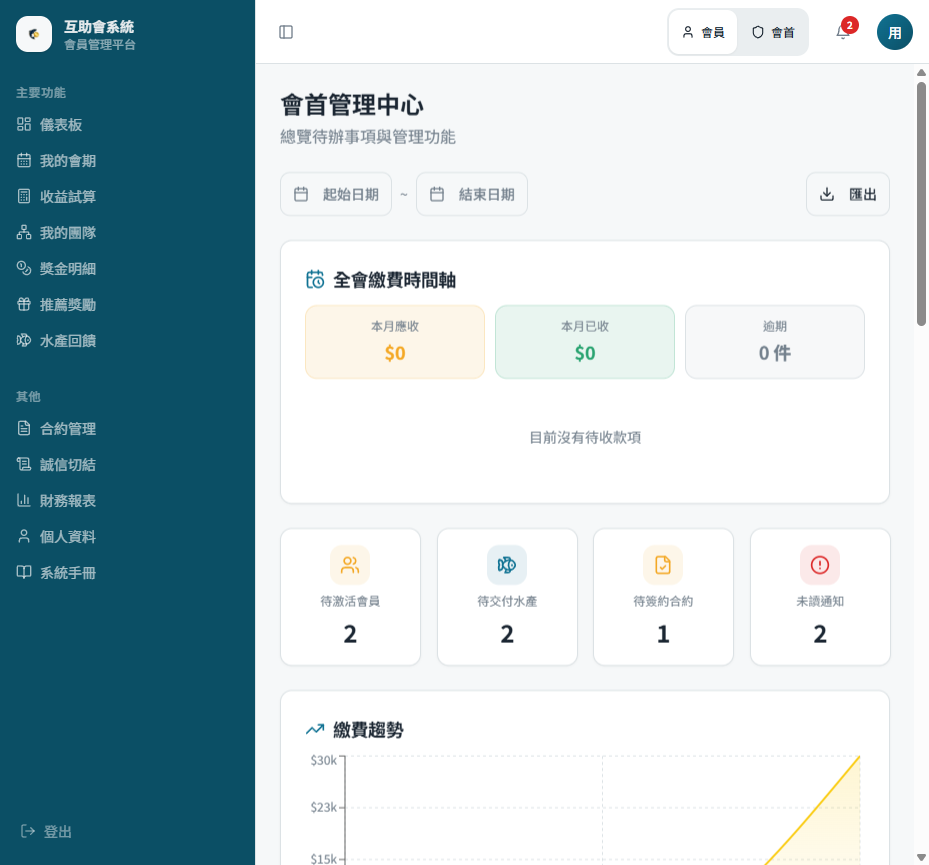Switch to 會員 member mode
Screen dimensions: 929x865
point(703,32)
